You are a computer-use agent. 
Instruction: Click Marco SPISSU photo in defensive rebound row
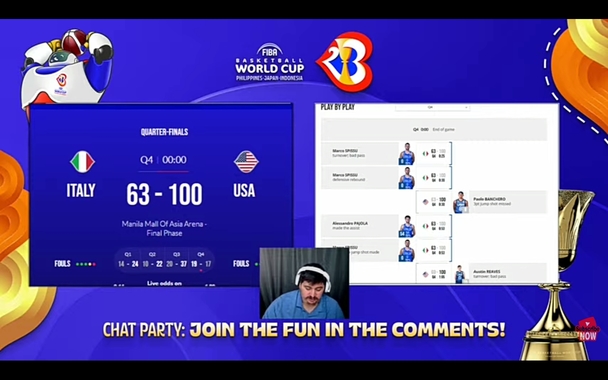tap(406, 178)
